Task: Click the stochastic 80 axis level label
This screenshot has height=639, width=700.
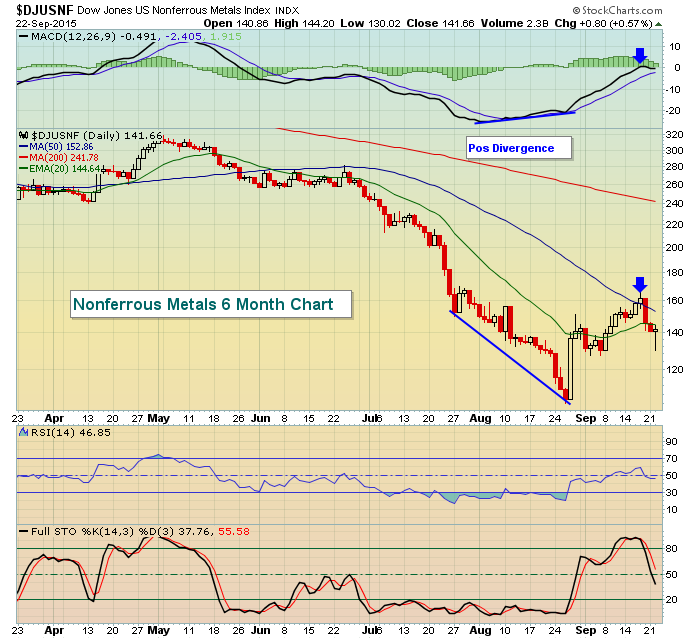Action: pos(671,549)
